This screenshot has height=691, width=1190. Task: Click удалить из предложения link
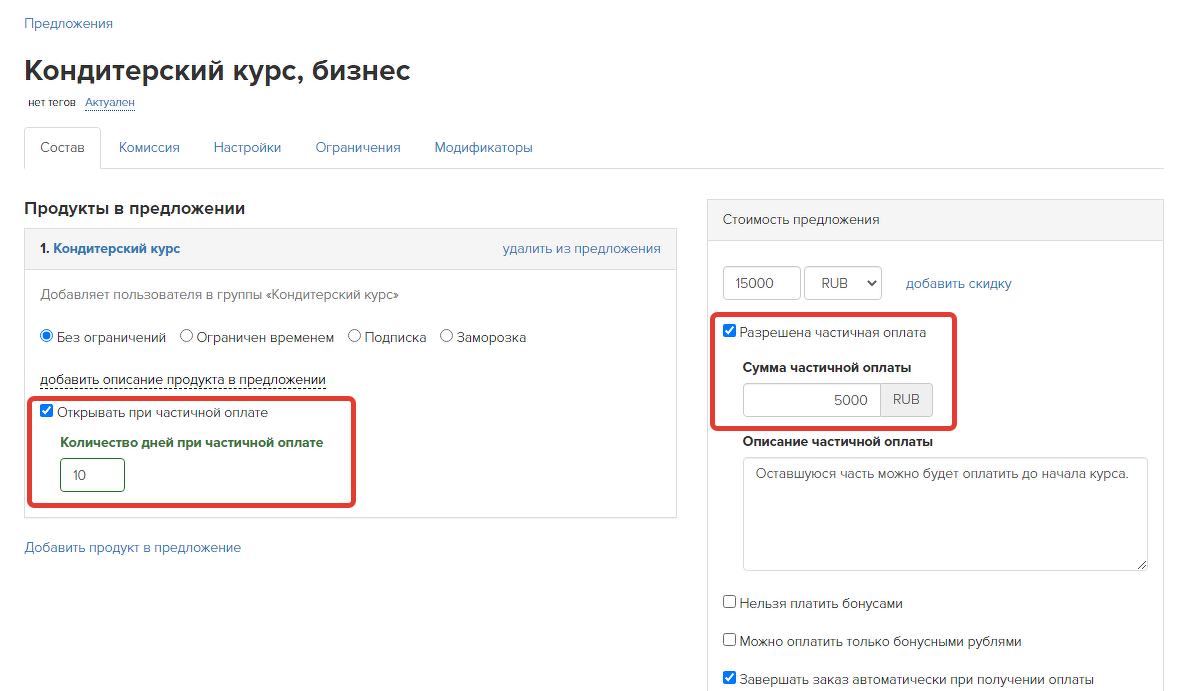581,248
